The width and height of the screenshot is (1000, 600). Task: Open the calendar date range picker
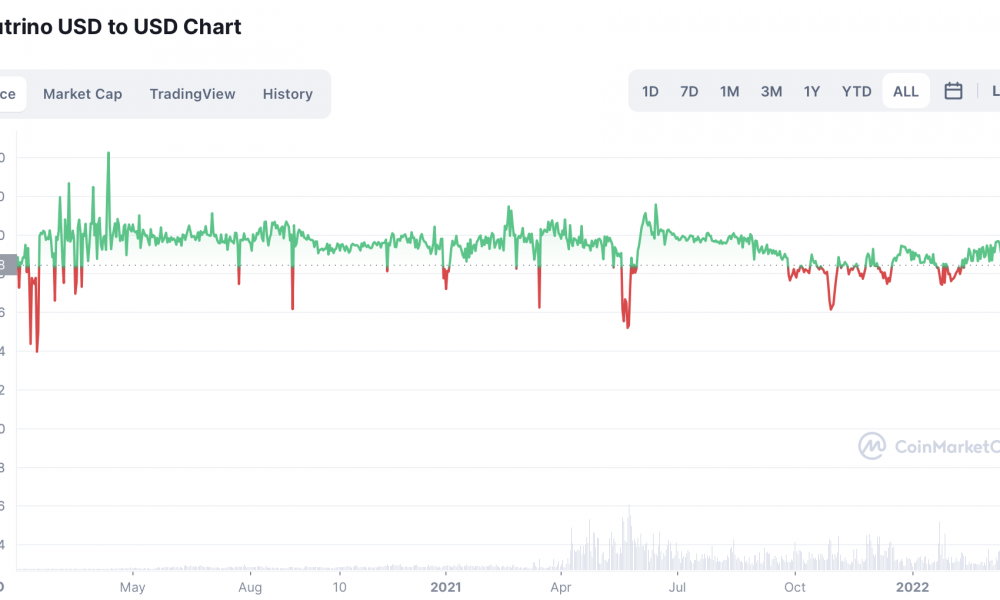953,91
